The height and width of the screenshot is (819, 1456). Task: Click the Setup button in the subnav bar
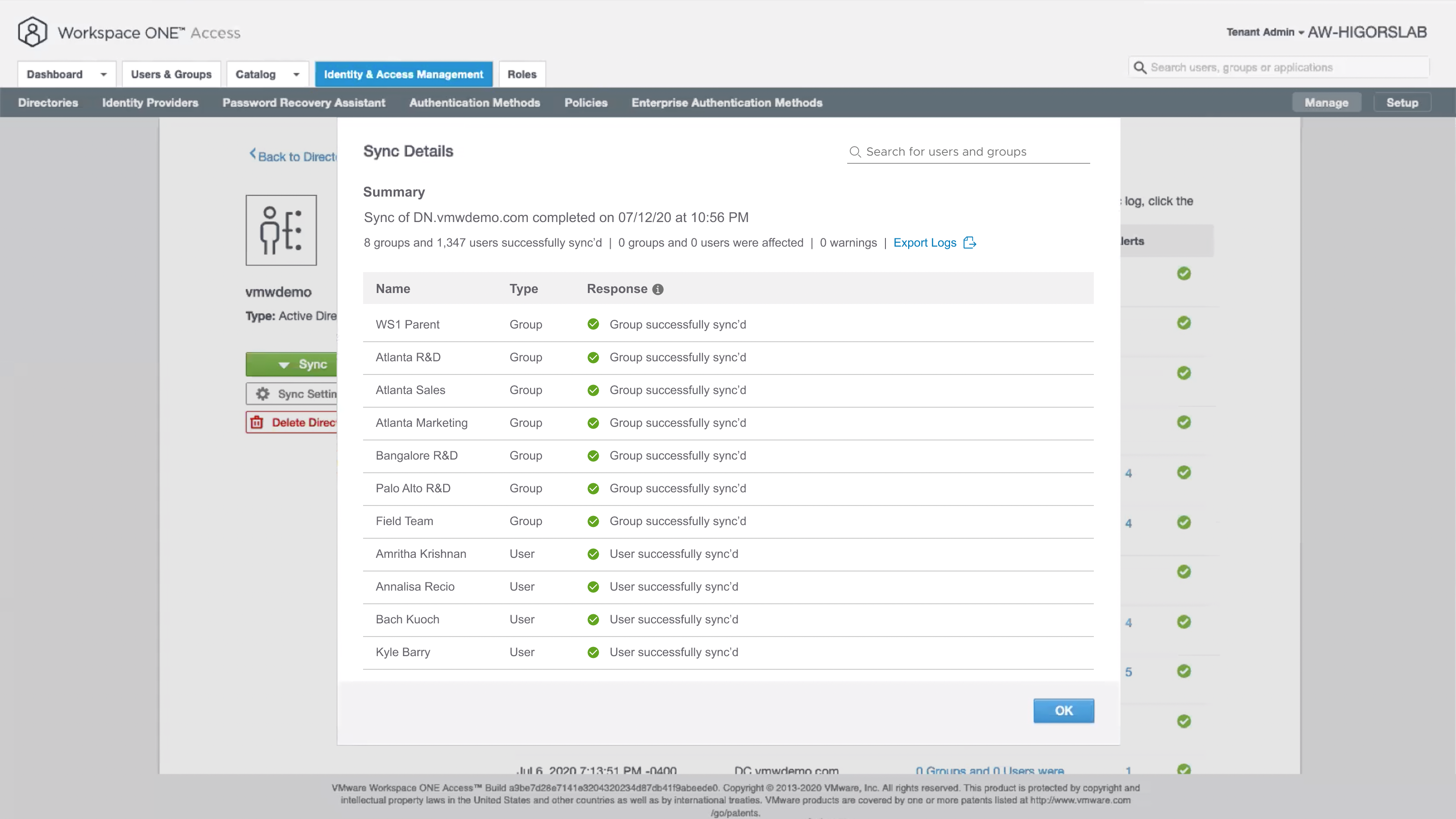click(x=1401, y=103)
